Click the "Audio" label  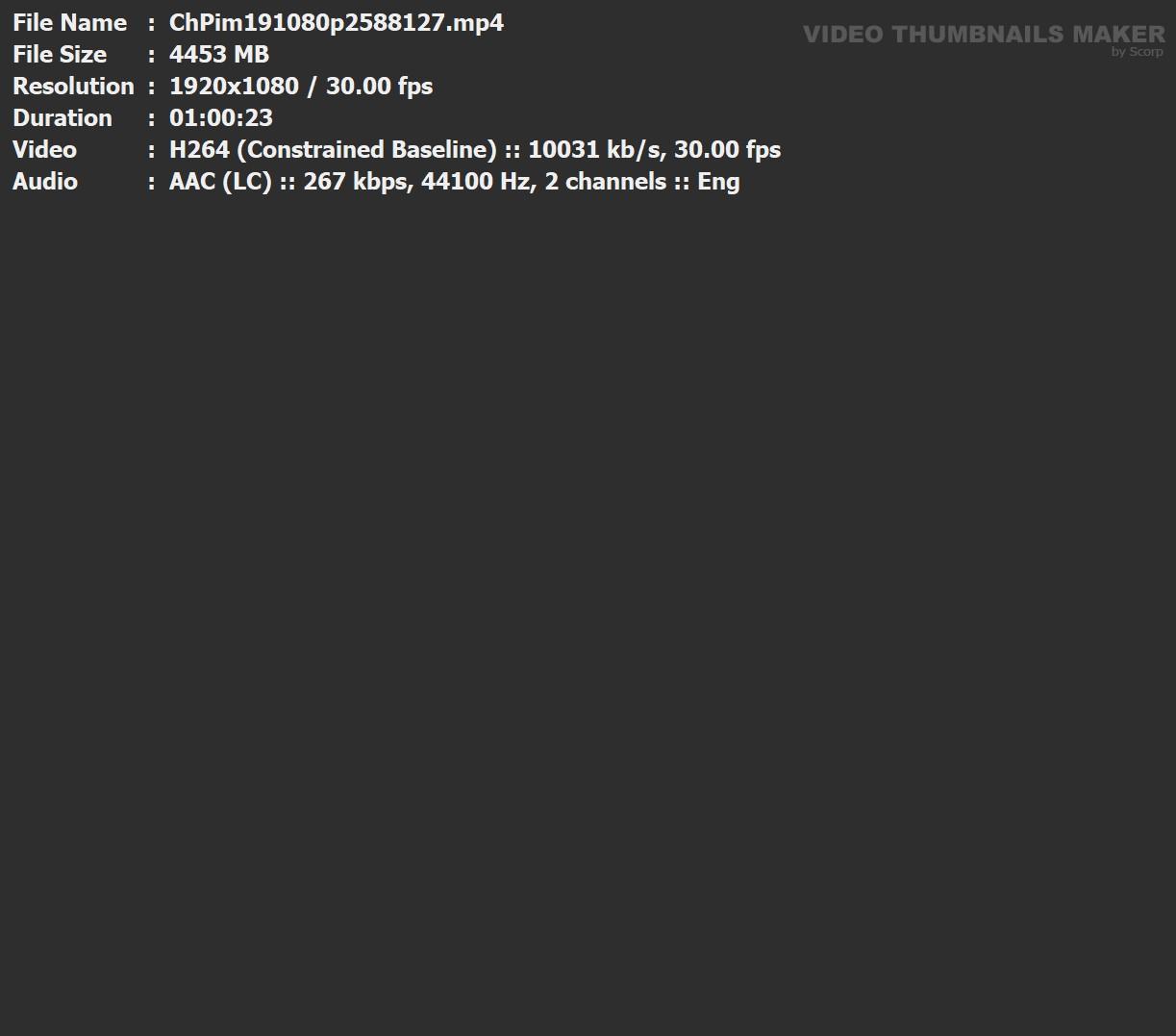click(x=45, y=181)
